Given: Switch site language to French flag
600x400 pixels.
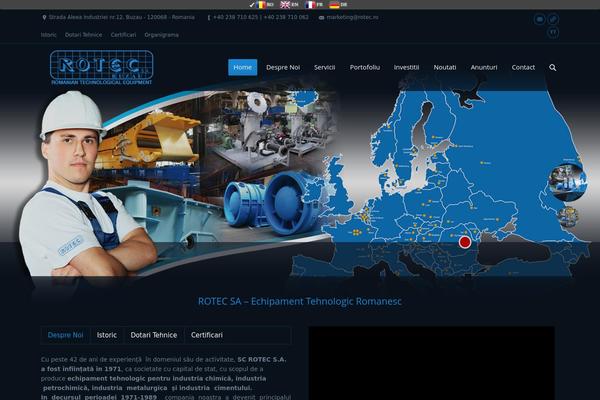Looking at the screenshot, I should point(310,5).
